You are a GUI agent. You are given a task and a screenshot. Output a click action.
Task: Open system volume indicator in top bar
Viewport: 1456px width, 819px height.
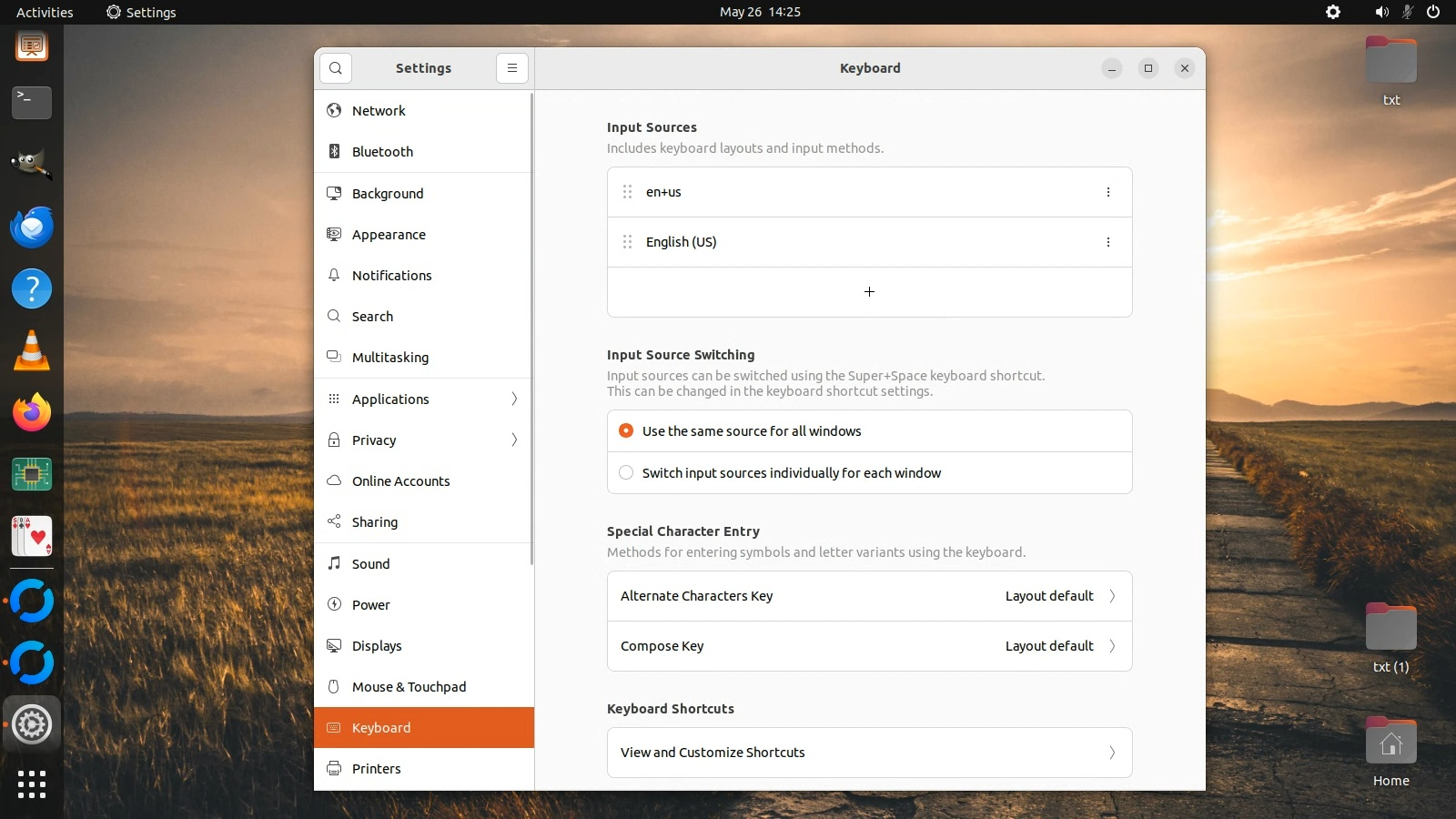(x=1381, y=12)
